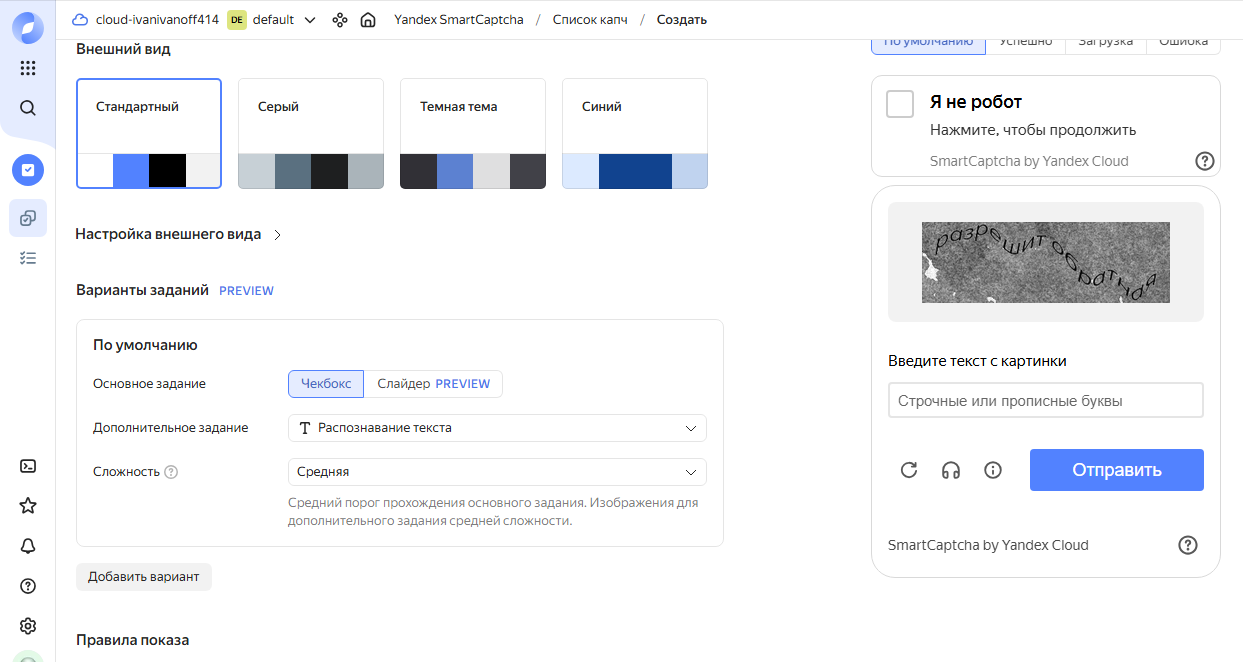The image size is (1243, 662).
Task: Expand Настройка внешнего вида section
Action: 179,234
